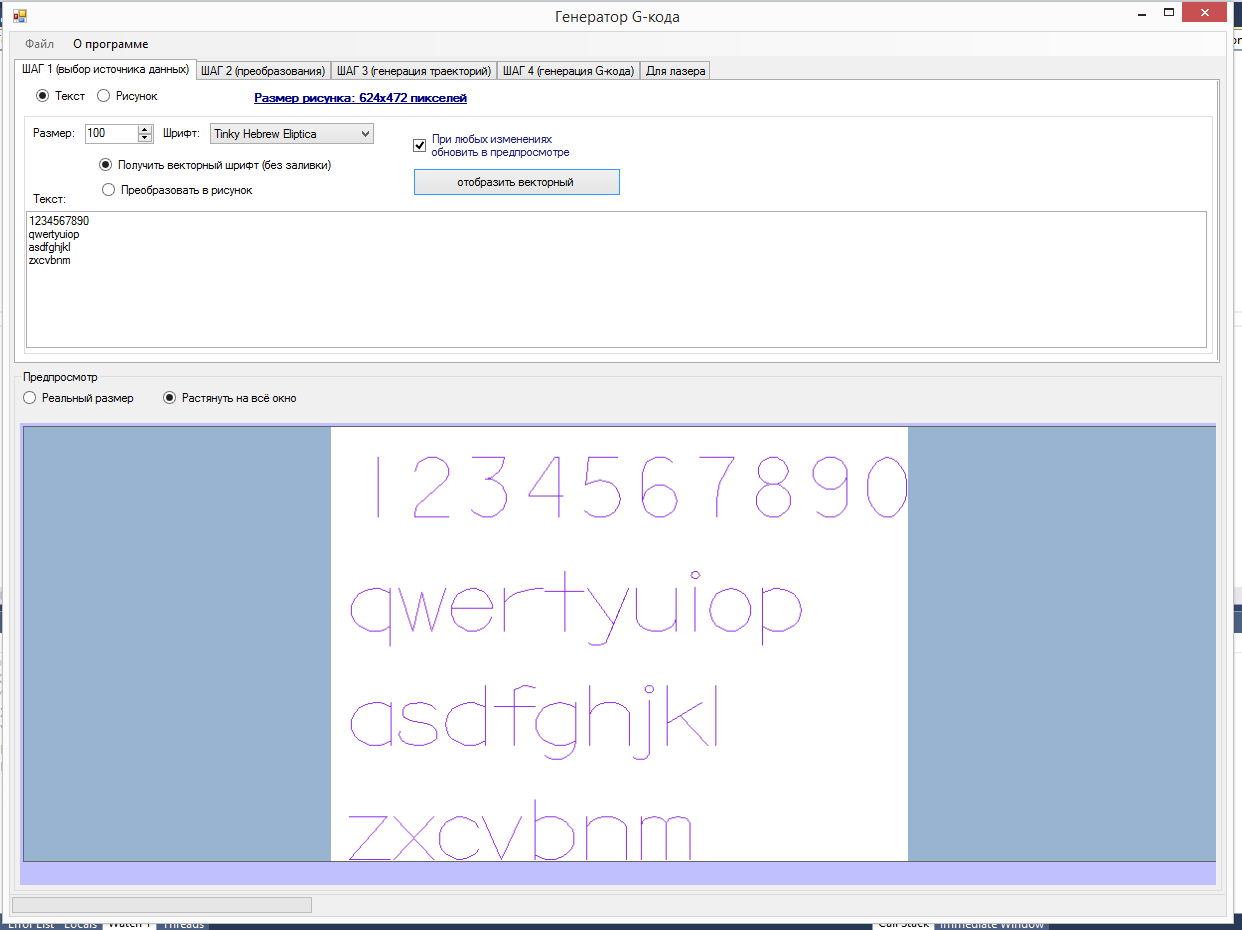This screenshot has width=1242, height=930.
Task: Increase font size with up arrow
Action: (145, 129)
